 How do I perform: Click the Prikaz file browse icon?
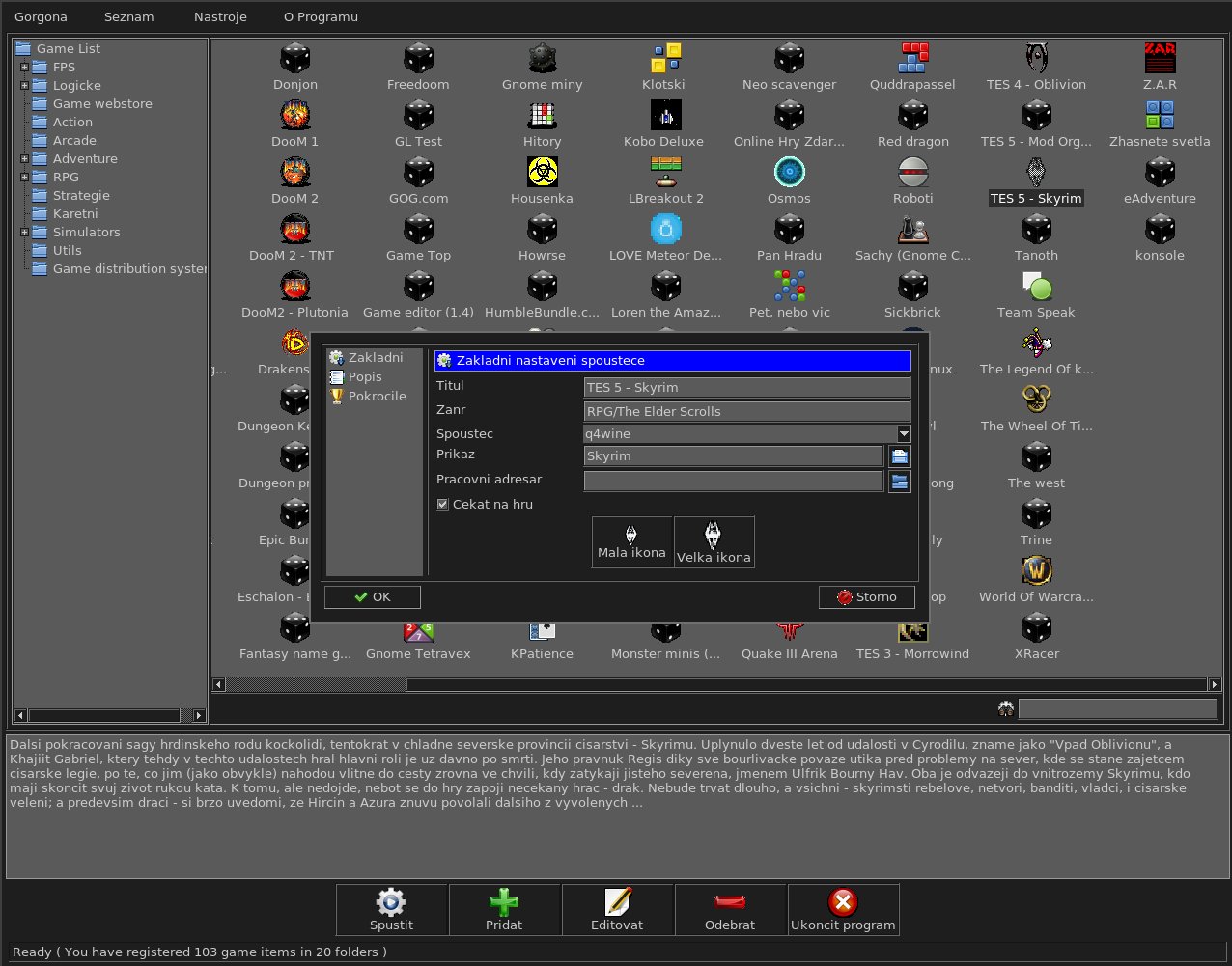click(x=900, y=456)
